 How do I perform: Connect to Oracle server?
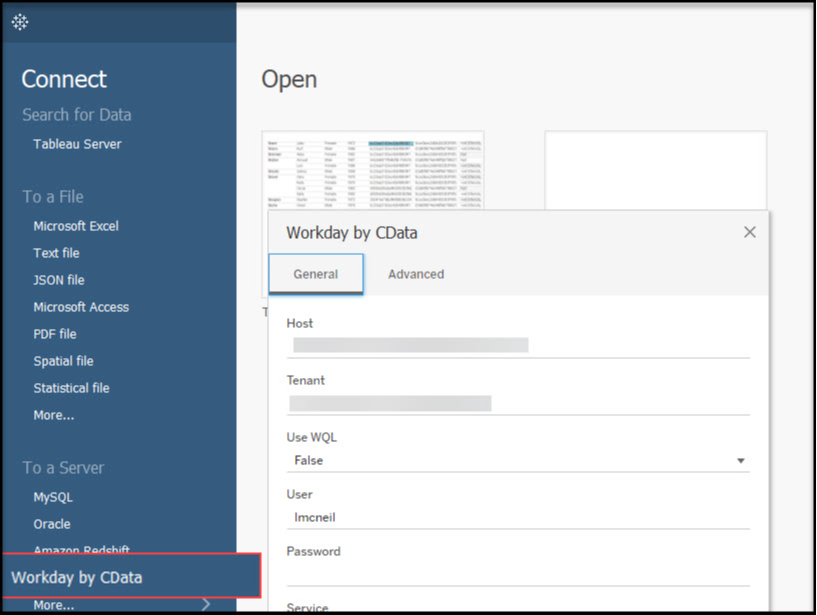(52, 524)
